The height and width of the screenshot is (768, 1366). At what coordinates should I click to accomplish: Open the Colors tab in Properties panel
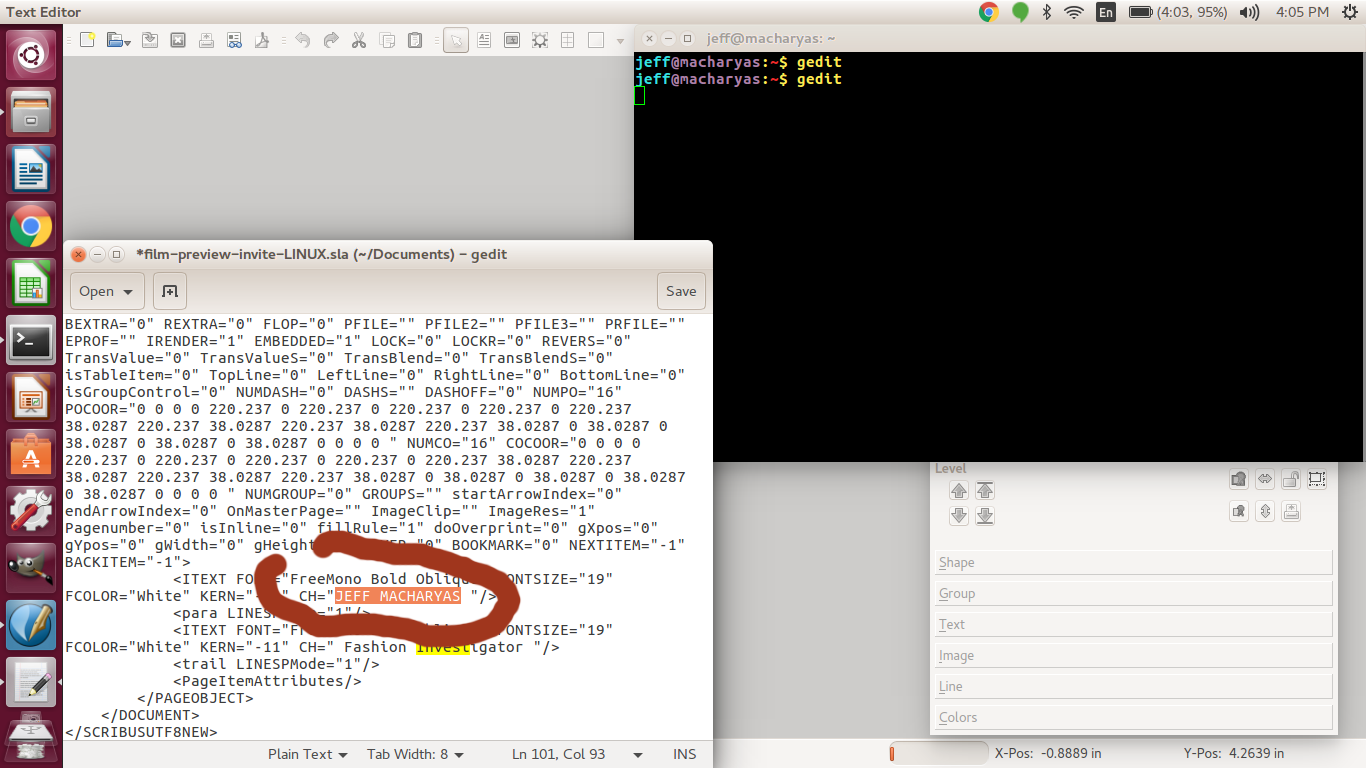(1133, 717)
